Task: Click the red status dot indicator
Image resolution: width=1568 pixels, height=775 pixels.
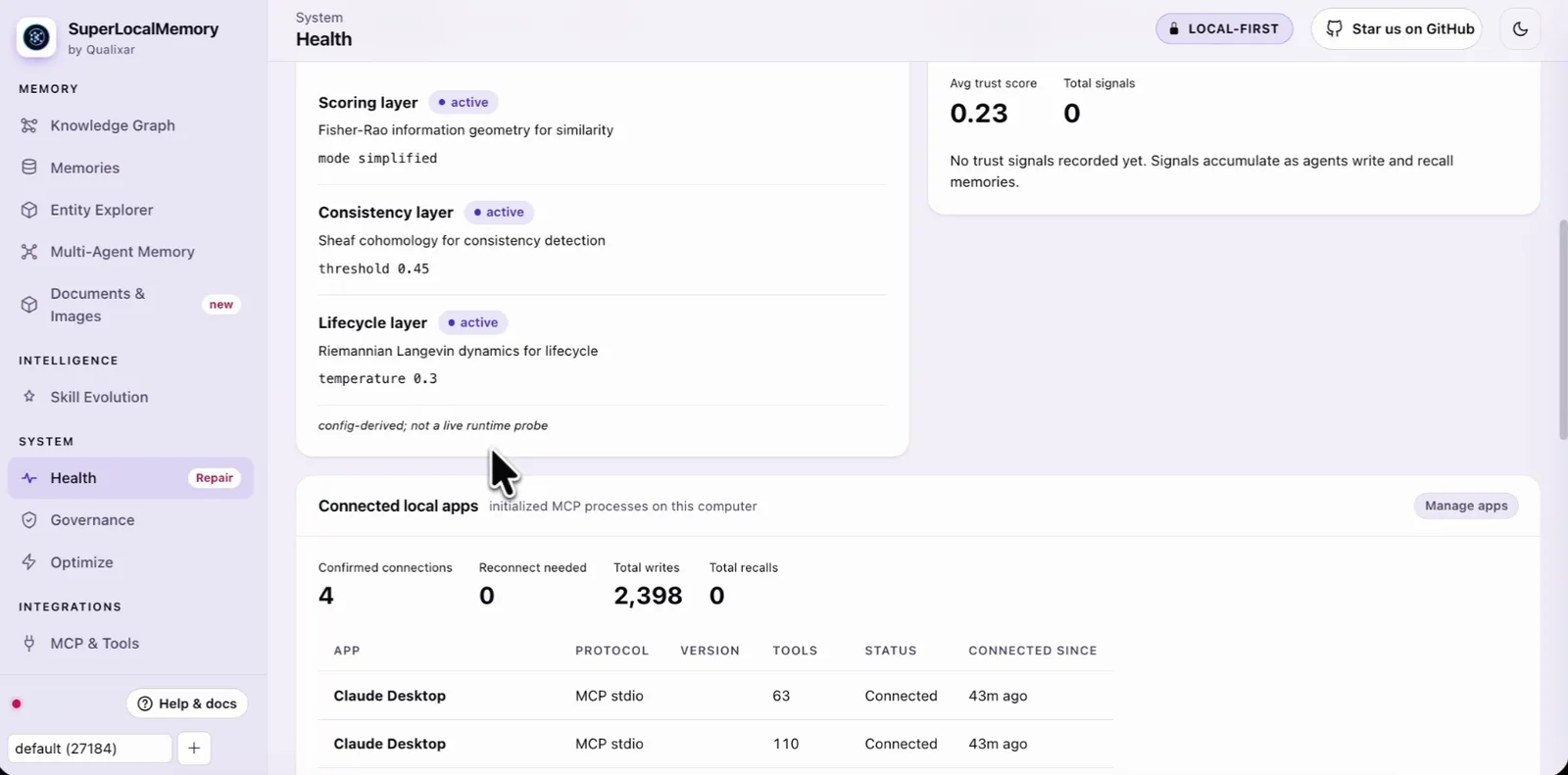Action: click(x=17, y=703)
